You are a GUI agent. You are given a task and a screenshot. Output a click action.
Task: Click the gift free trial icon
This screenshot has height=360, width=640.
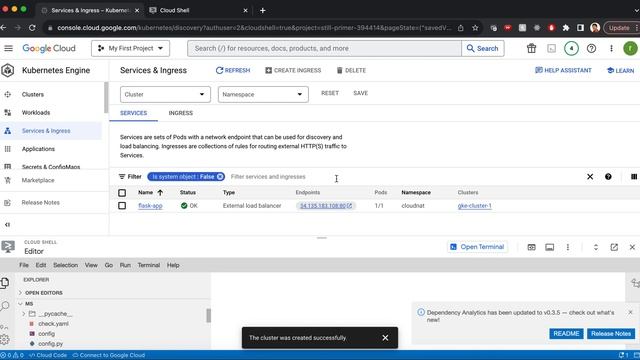coord(531,49)
